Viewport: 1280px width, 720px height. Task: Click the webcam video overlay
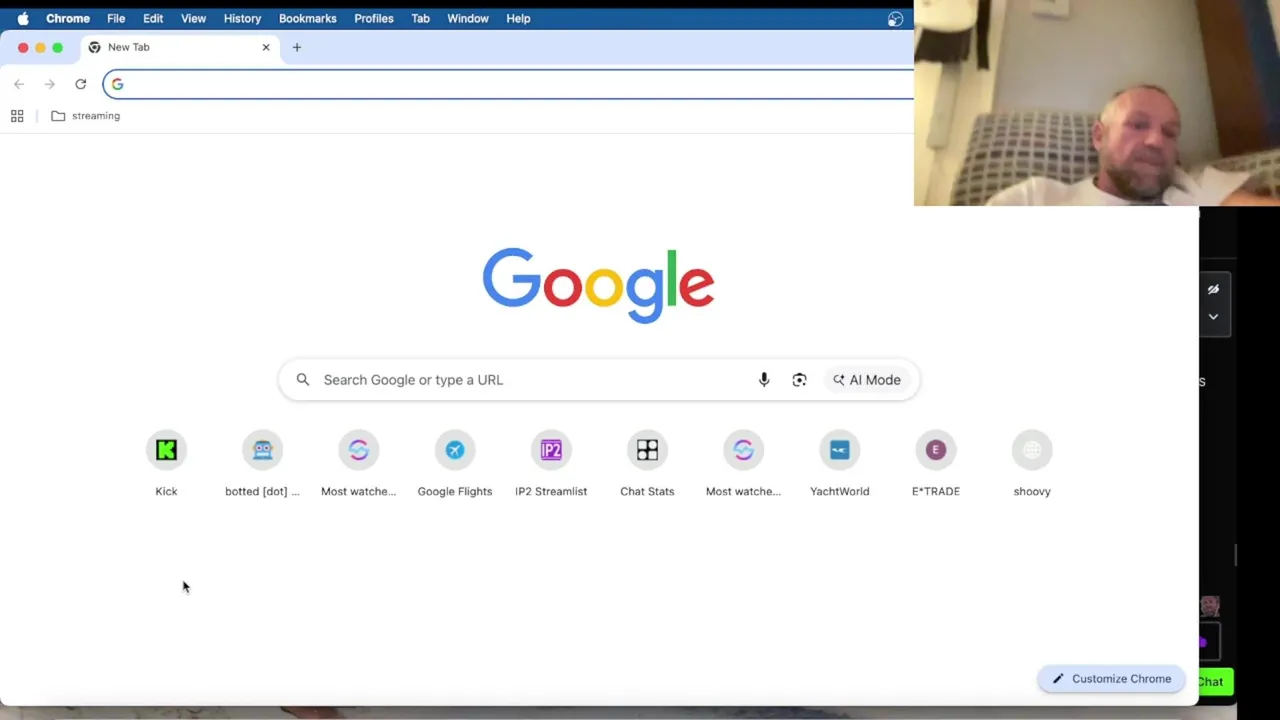[1097, 103]
